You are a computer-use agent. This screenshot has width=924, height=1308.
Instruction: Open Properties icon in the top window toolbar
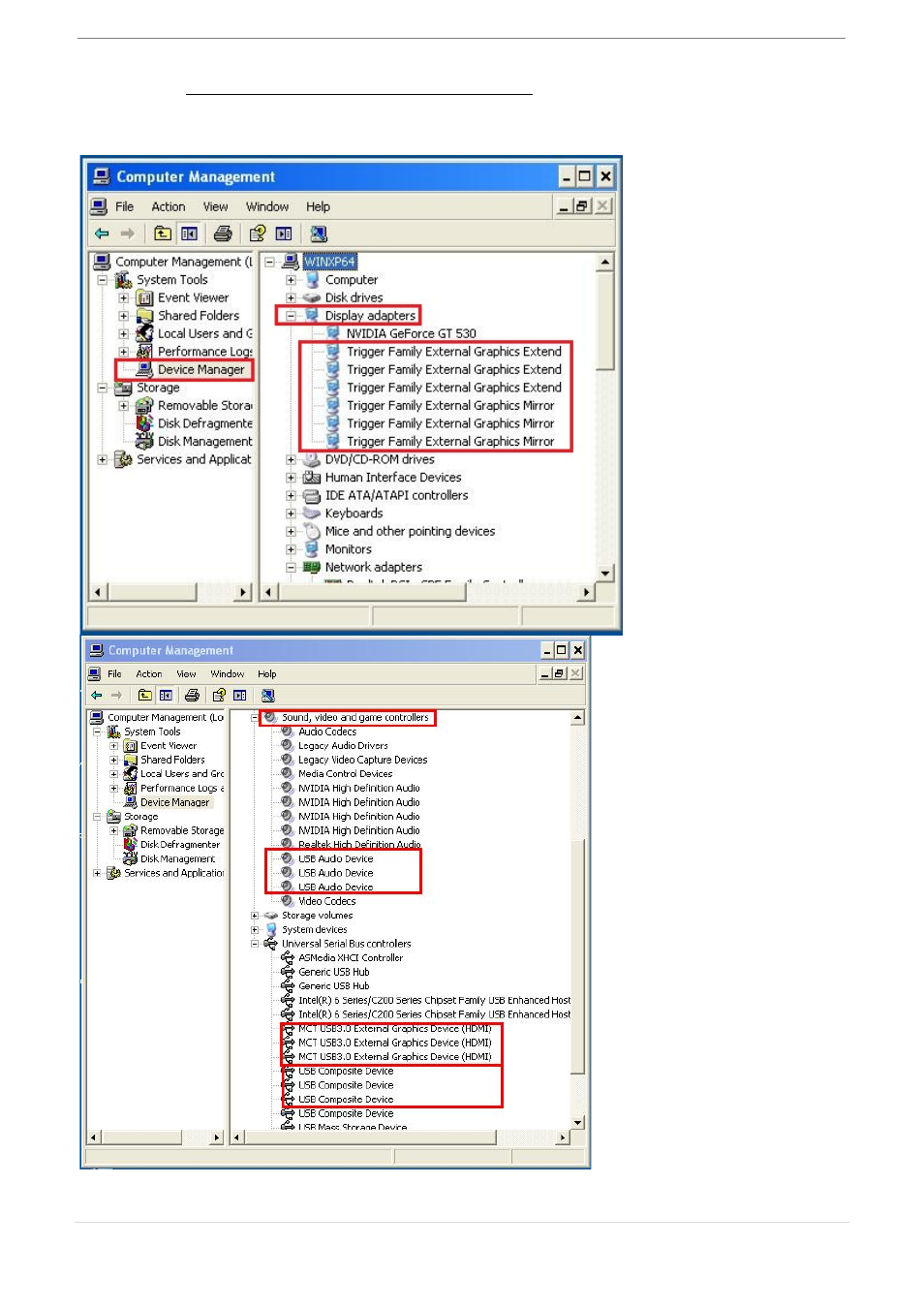click(257, 234)
